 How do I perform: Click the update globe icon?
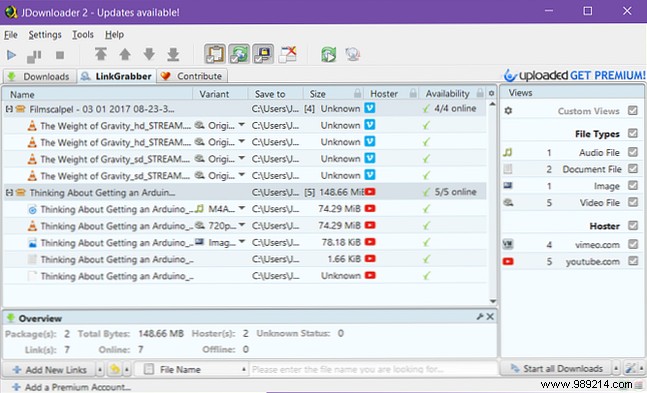point(353,54)
